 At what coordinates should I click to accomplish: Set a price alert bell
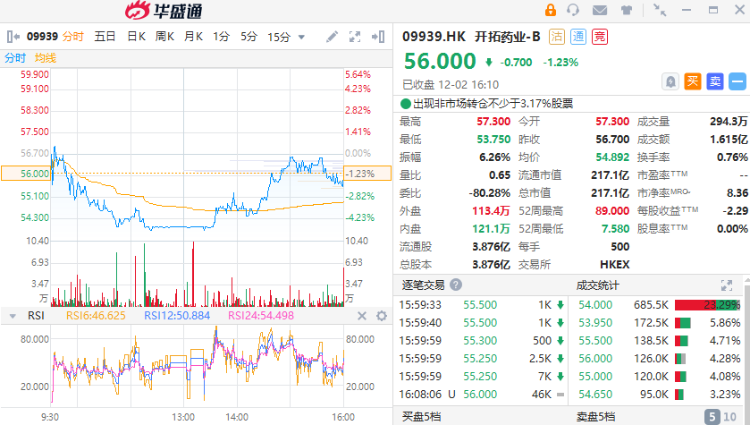(x=671, y=82)
